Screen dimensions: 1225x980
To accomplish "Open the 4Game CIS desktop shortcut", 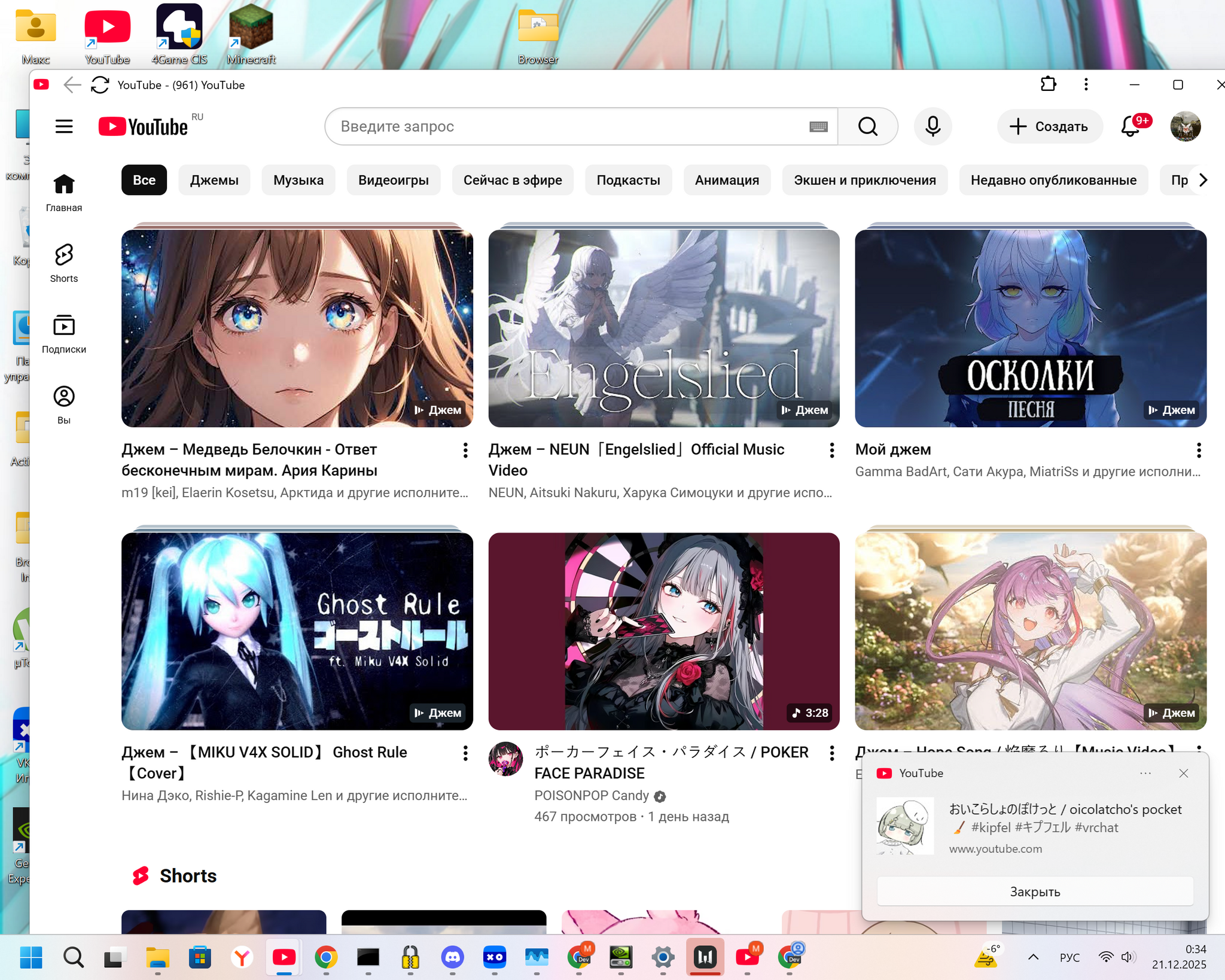I will 179,35.
